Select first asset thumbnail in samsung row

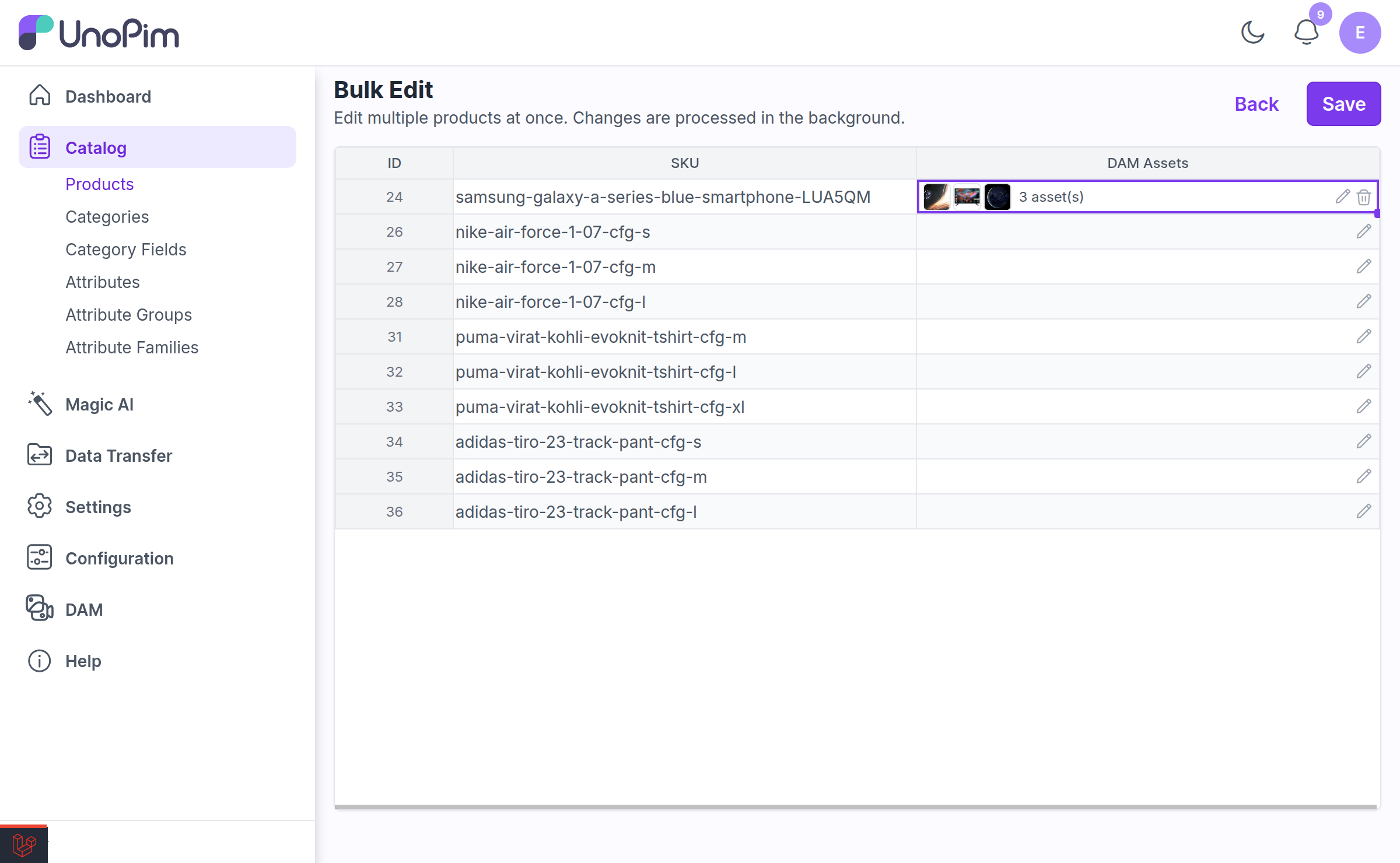click(937, 197)
